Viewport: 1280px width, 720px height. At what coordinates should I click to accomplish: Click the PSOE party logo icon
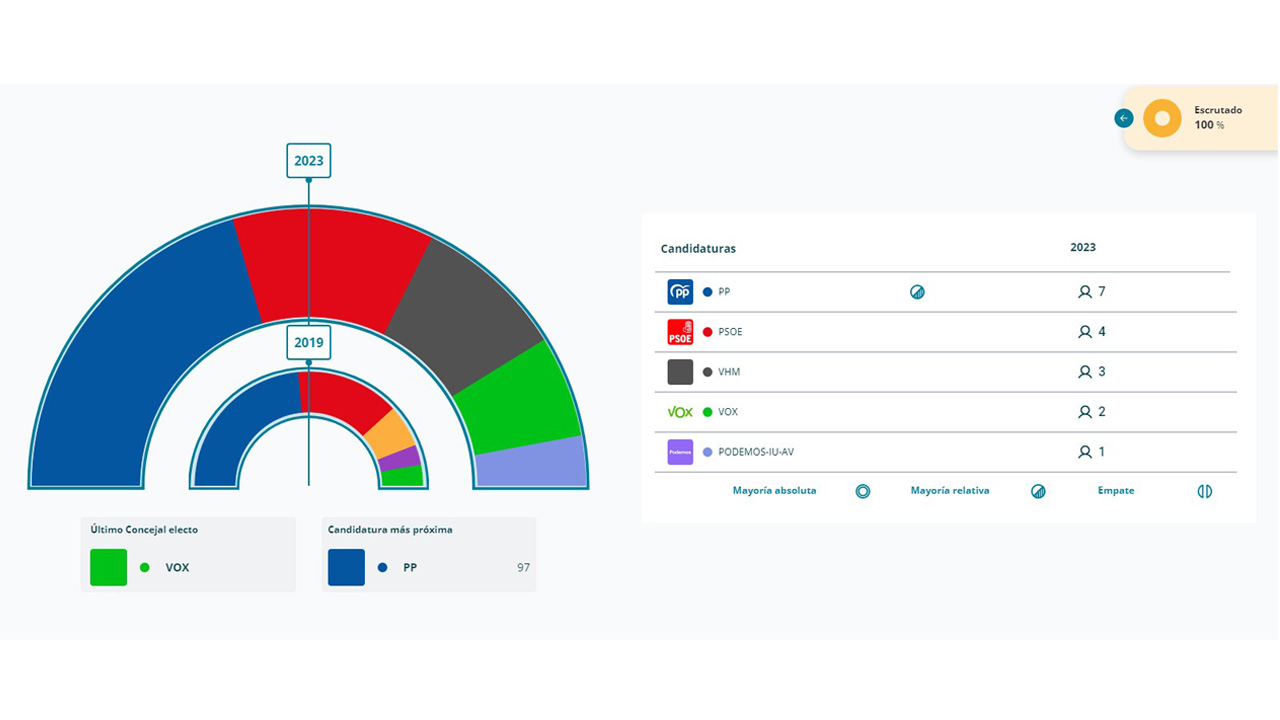point(680,332)
